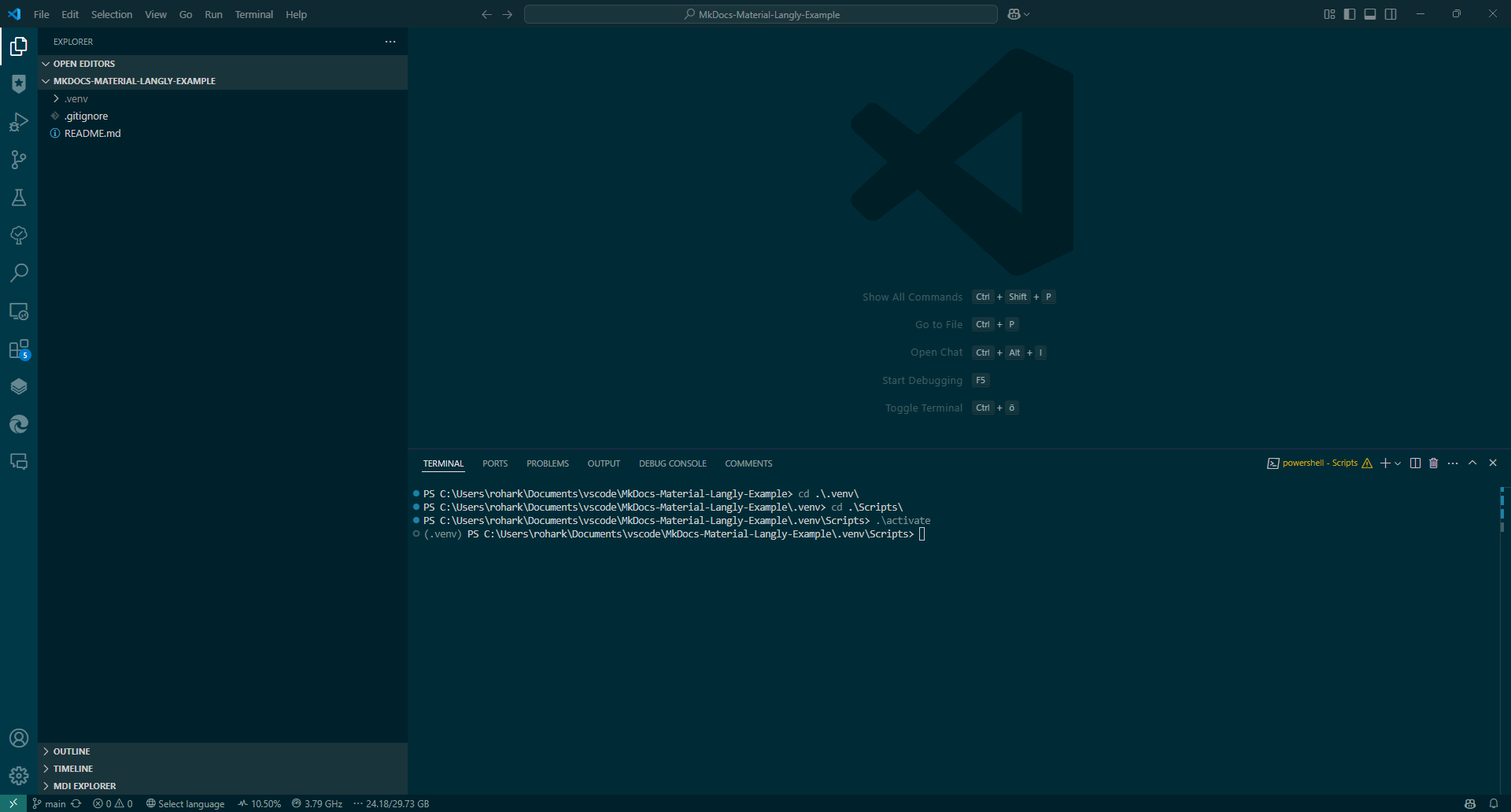Maximize the terminal panel size
This screenshot has height=812, width=1511.
(x=1472, y=463)
